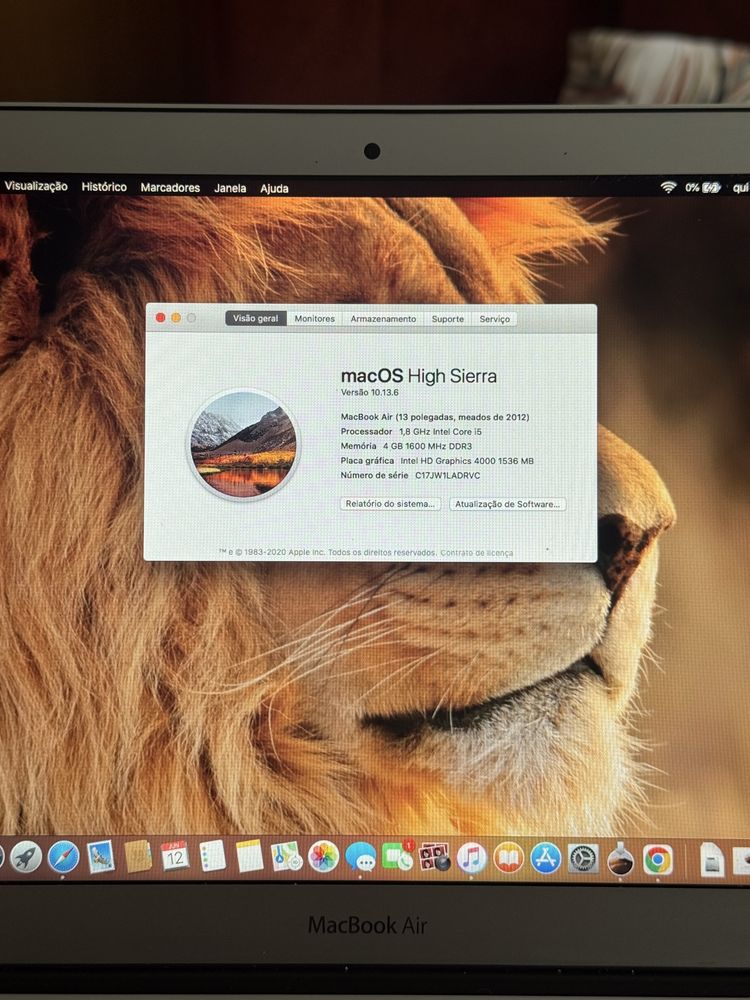Viewport: 750px width, 1000px height.
Task: Click the macOS High Sierra title
Action: coord(418,376)
